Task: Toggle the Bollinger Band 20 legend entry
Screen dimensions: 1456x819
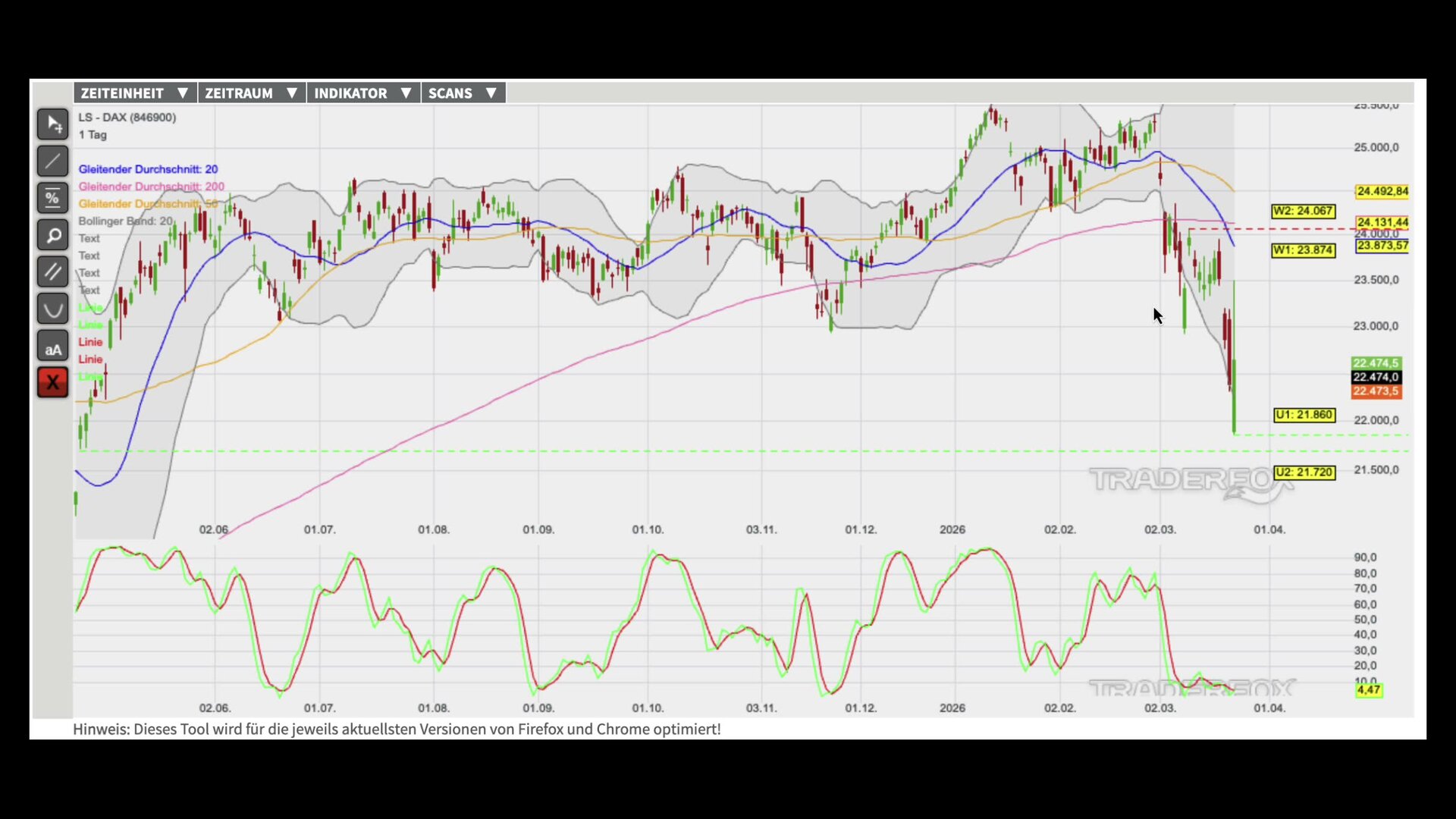Action: [126, 221]
